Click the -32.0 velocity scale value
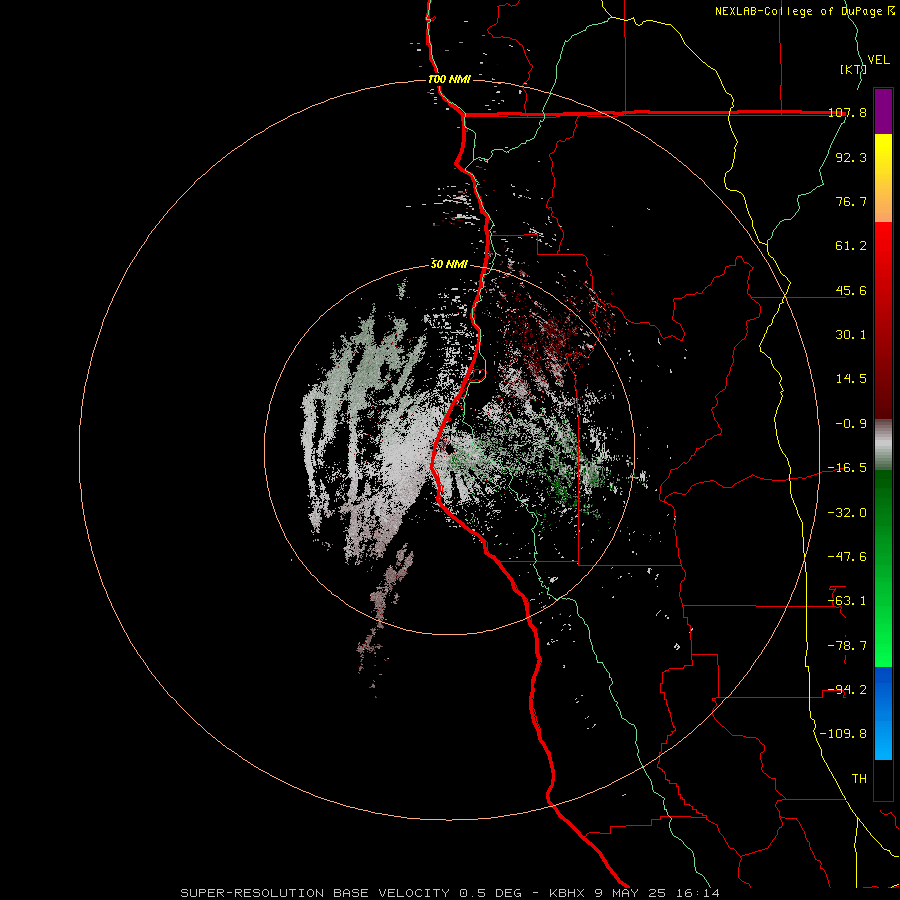Image resolution: width=900 pixels, height=900 pixels. click(x=847, y=513)
